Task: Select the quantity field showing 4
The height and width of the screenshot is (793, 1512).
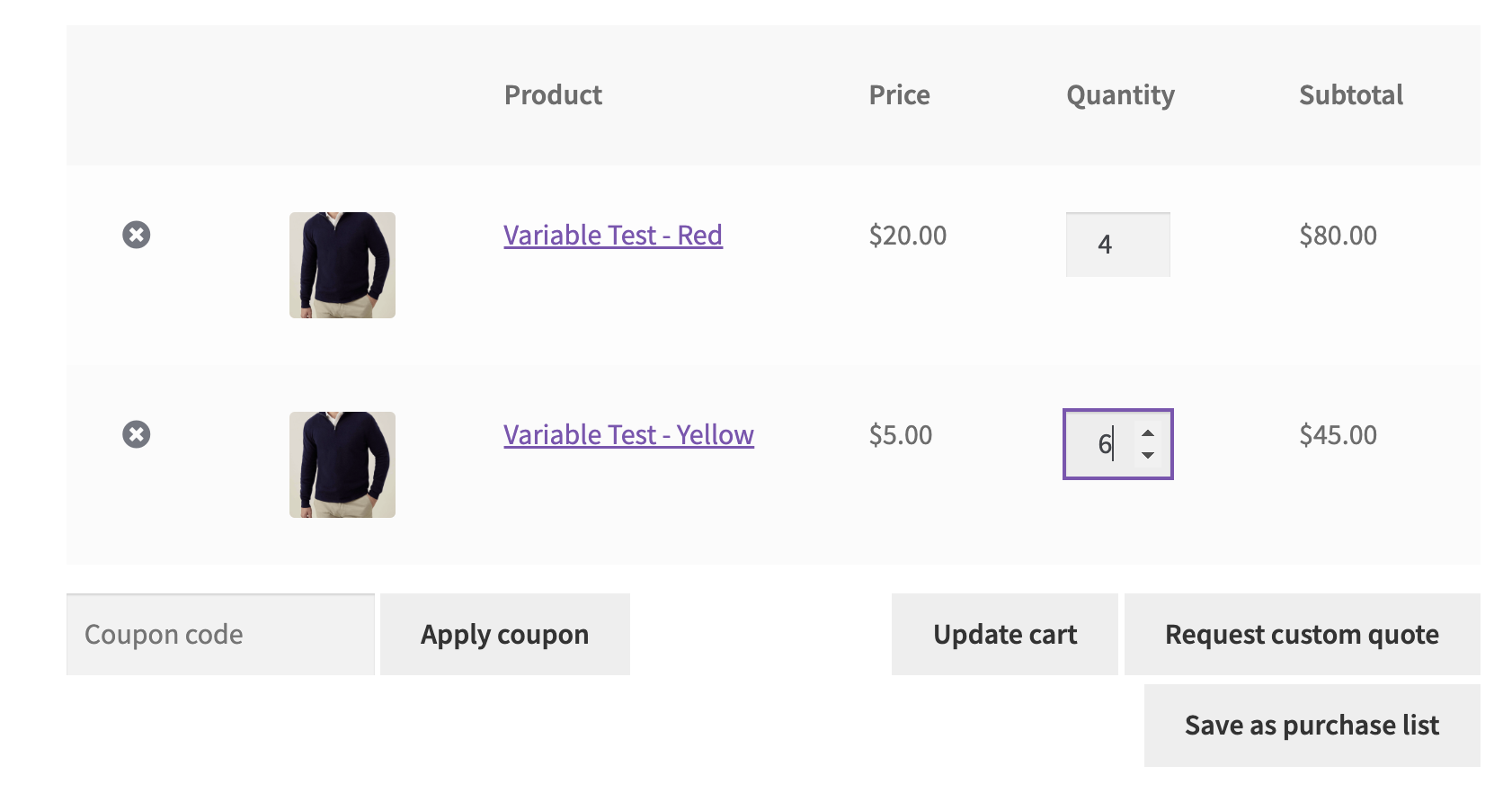Action: pyautogui.click(x=1117, y=244)
